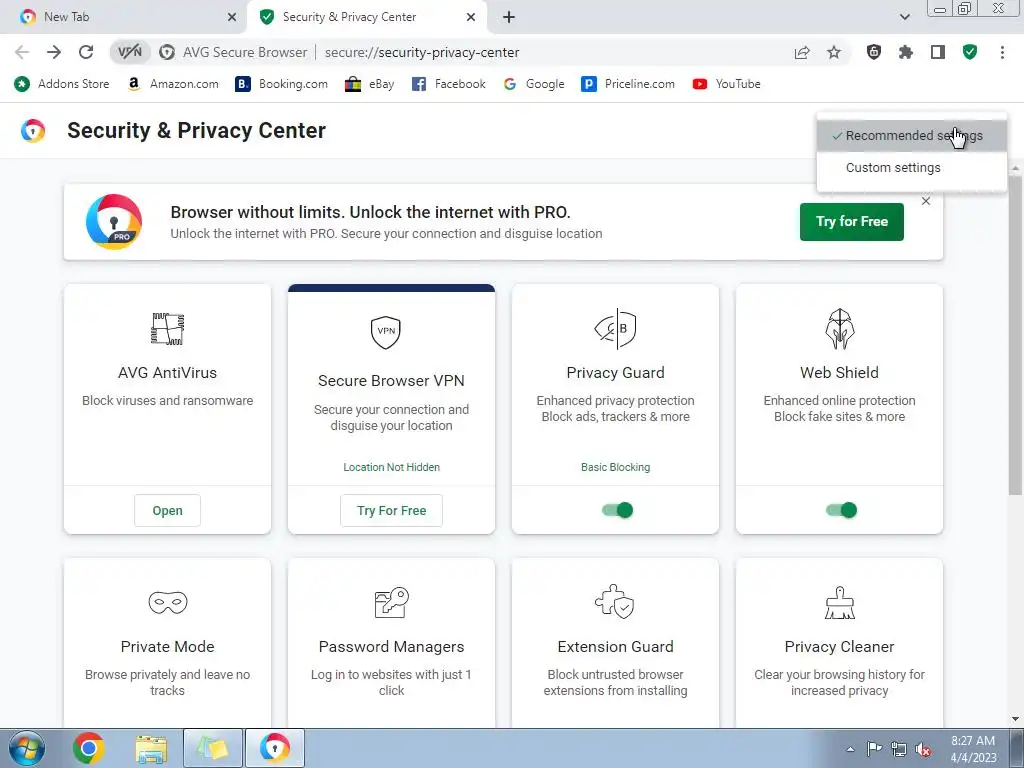
Task: Open Amazon.com bookmark
Action: pos(173,84)
